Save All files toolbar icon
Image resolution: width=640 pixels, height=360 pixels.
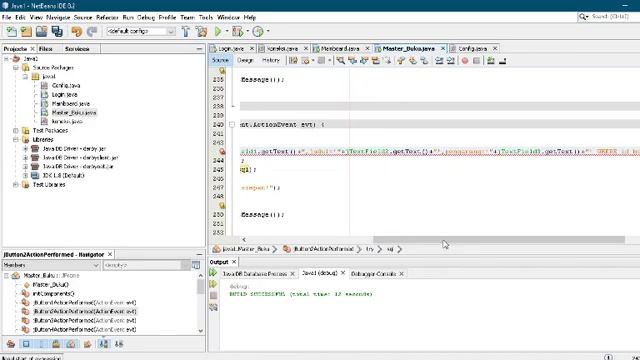(x=57, y=31)
